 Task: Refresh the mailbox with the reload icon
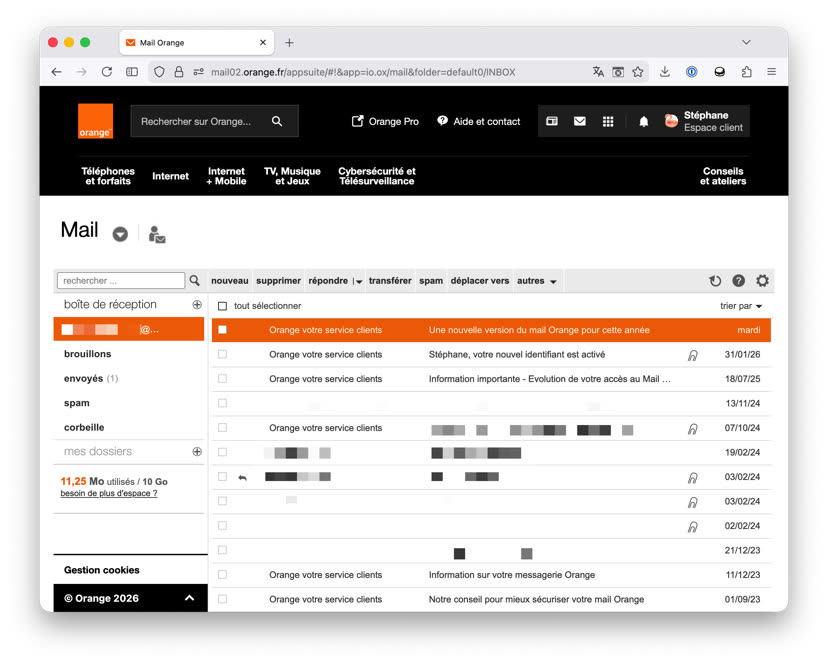(715, 280)
